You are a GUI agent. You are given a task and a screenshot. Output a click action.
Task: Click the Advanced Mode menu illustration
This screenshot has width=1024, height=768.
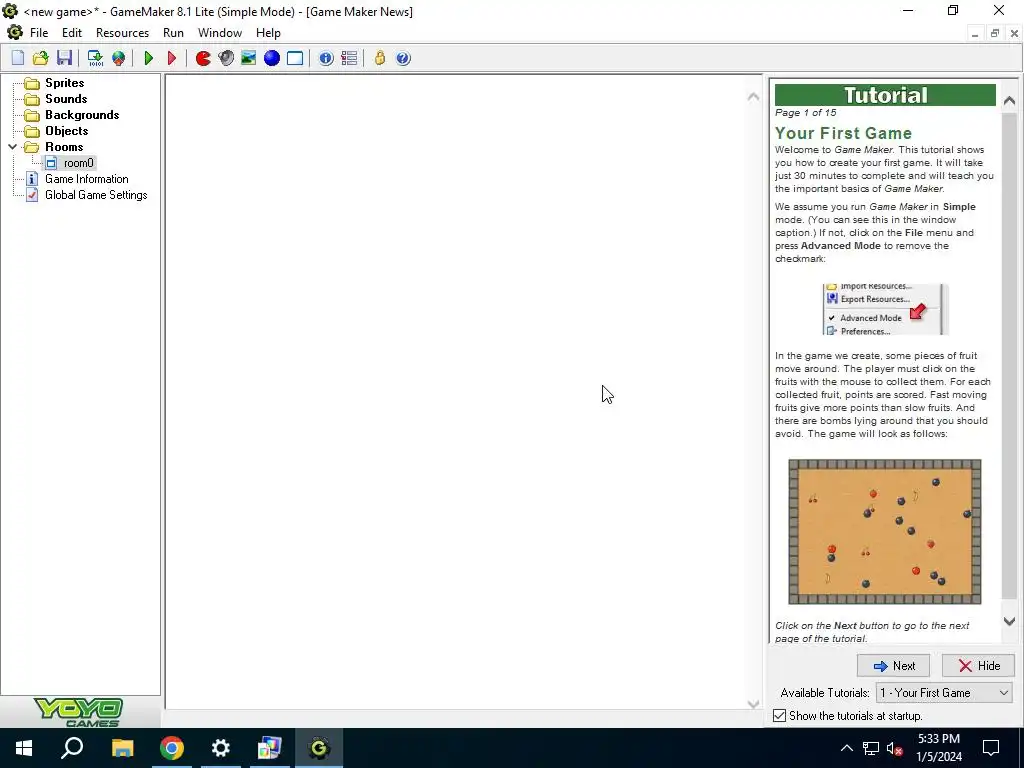pos(885,310)
